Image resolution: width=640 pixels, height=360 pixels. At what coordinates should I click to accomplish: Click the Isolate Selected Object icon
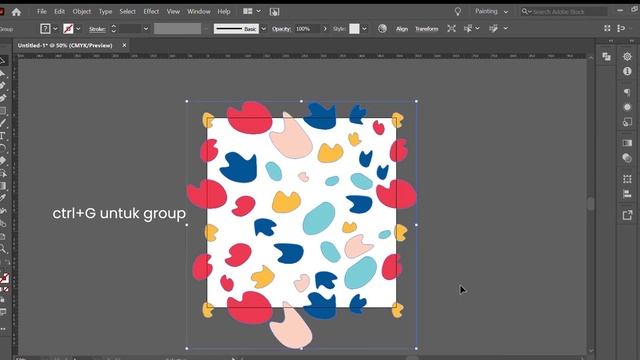(x=451, y=29)
